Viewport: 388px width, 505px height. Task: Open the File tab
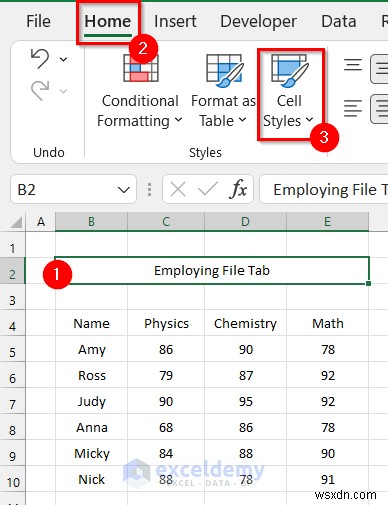(38, 21)
